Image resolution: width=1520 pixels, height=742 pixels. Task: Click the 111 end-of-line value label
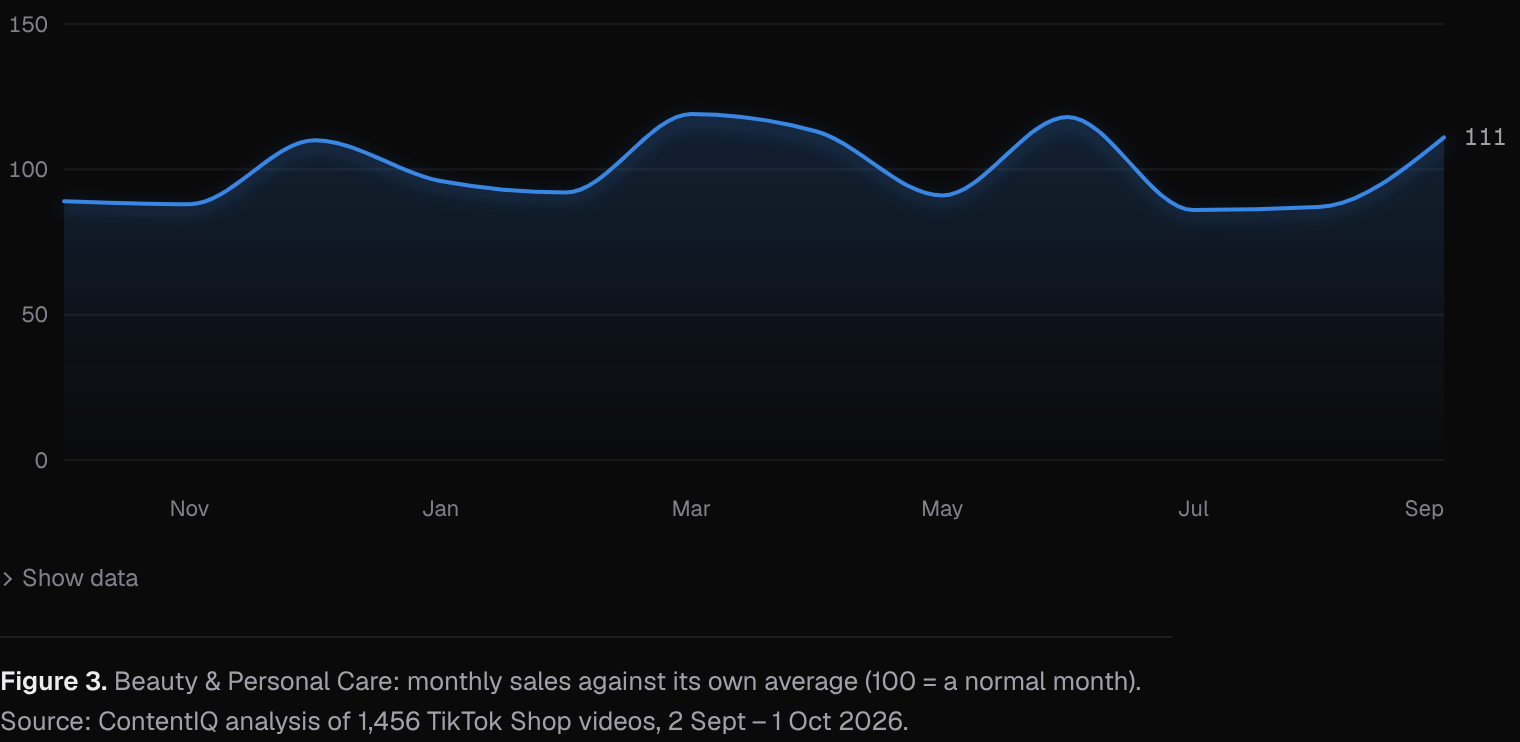pos(1485,138)
